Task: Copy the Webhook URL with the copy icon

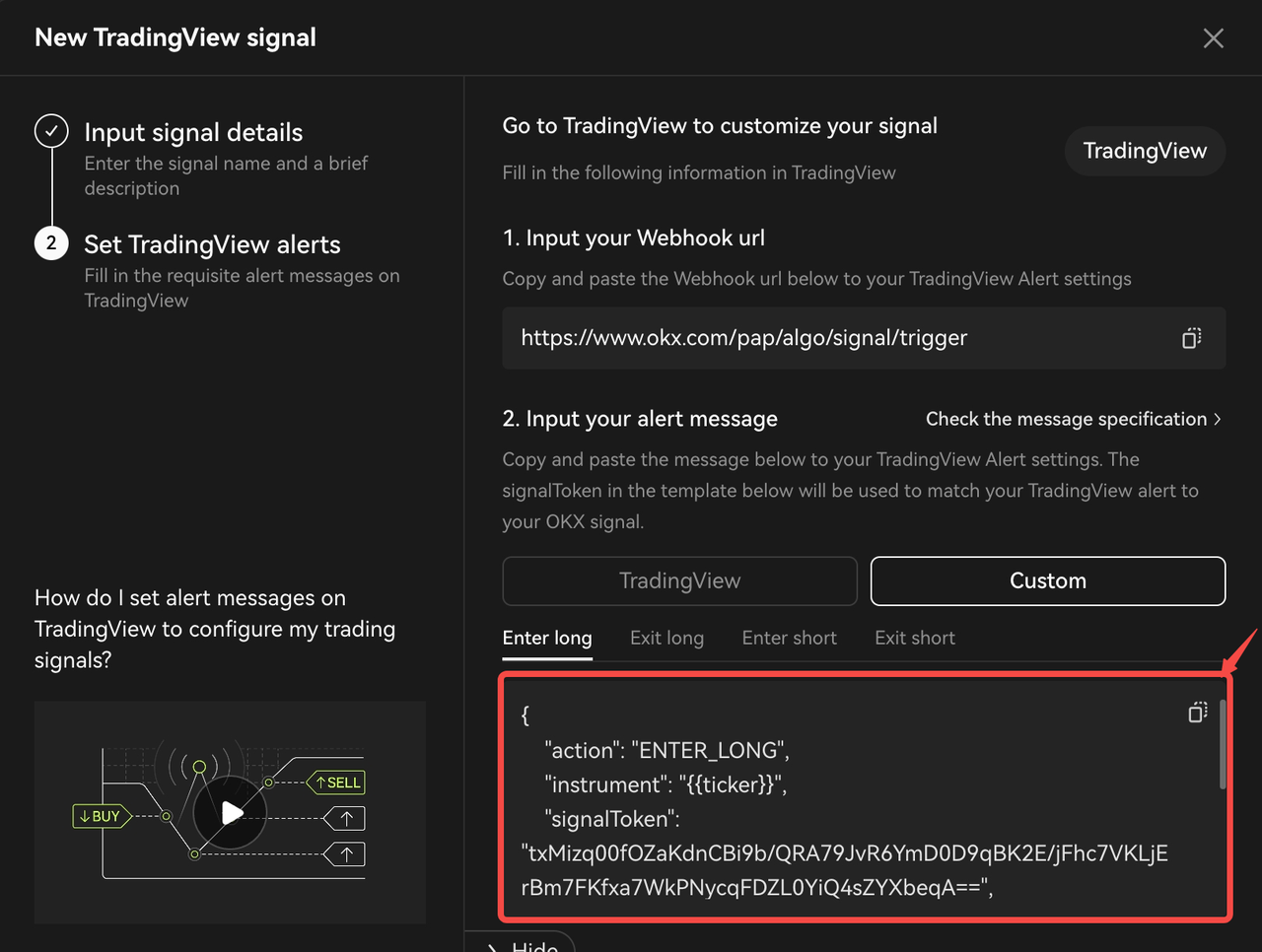Action: [1191, 338]
